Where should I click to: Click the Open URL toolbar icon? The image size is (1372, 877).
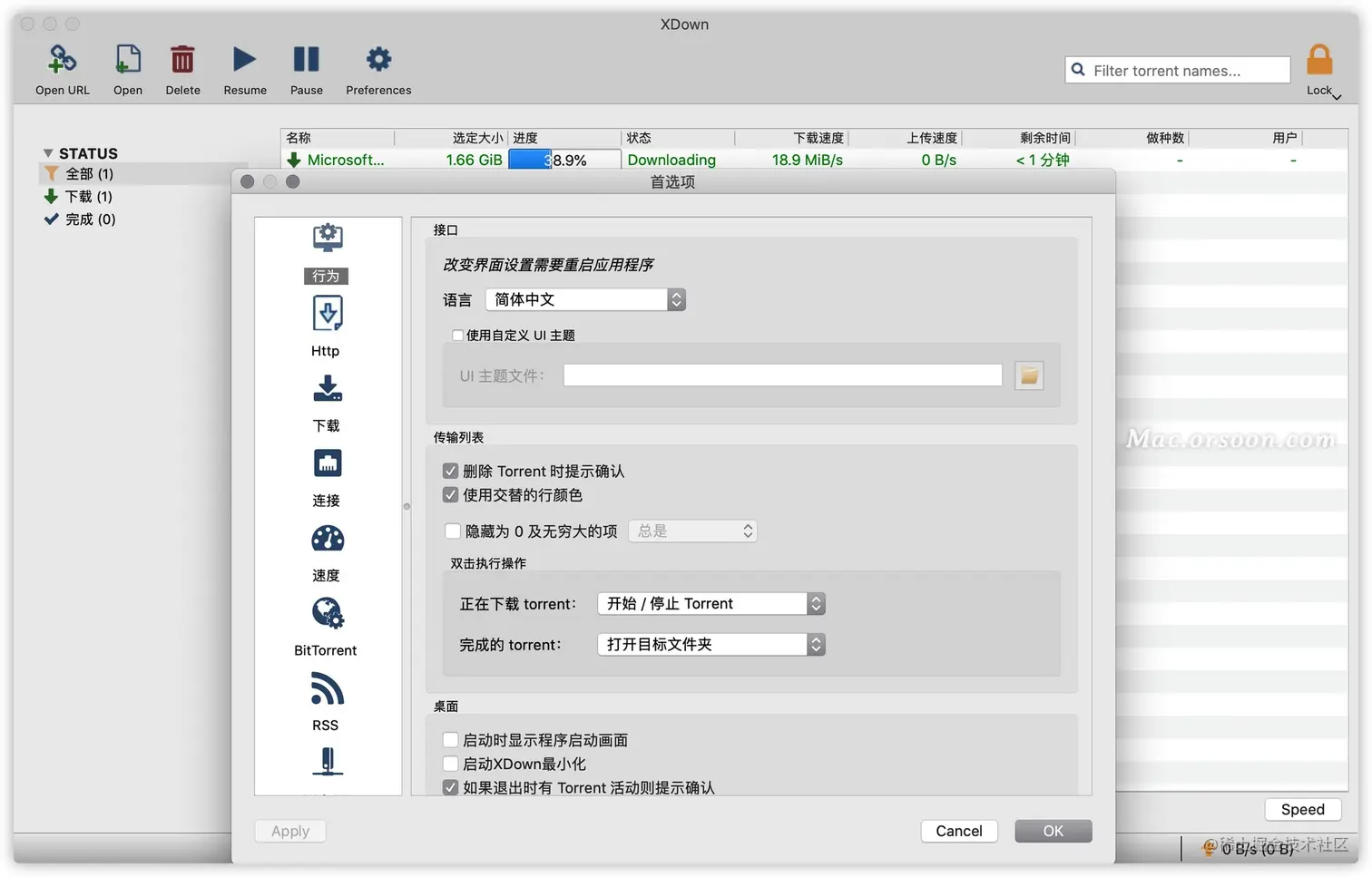(x=62, y=60)
